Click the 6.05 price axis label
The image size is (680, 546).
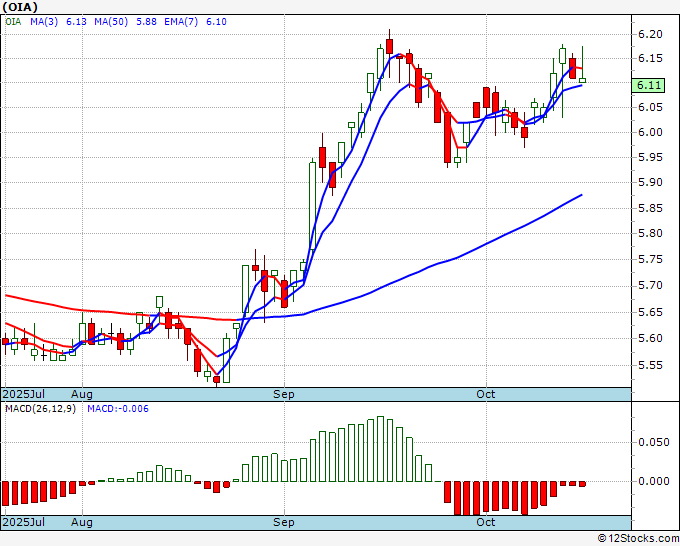click(x=651, y=108)
